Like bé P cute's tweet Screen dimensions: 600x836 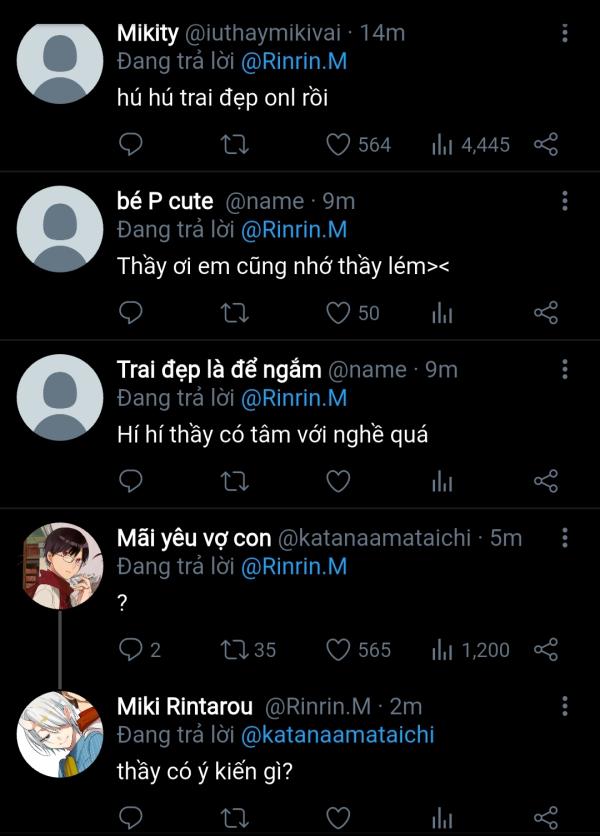tap(339, 313)
